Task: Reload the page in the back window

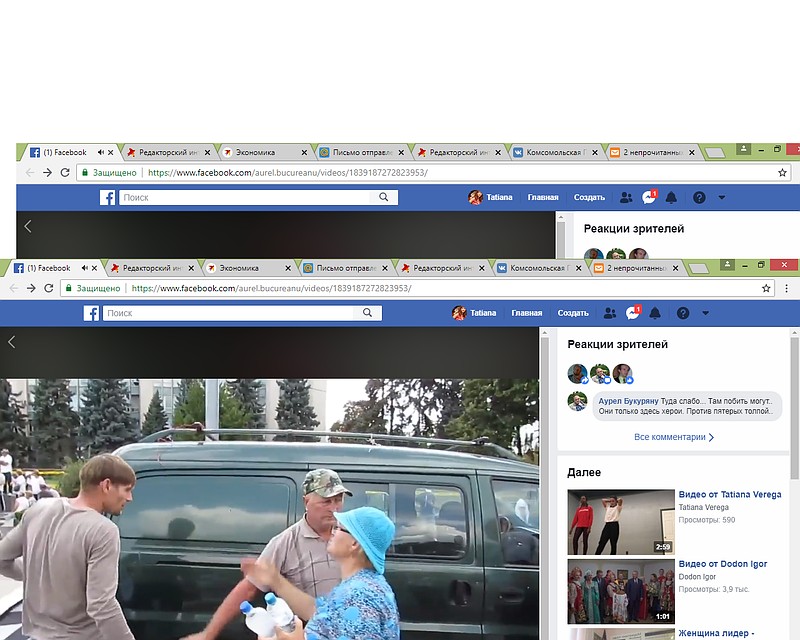Action: click(65, 173)
